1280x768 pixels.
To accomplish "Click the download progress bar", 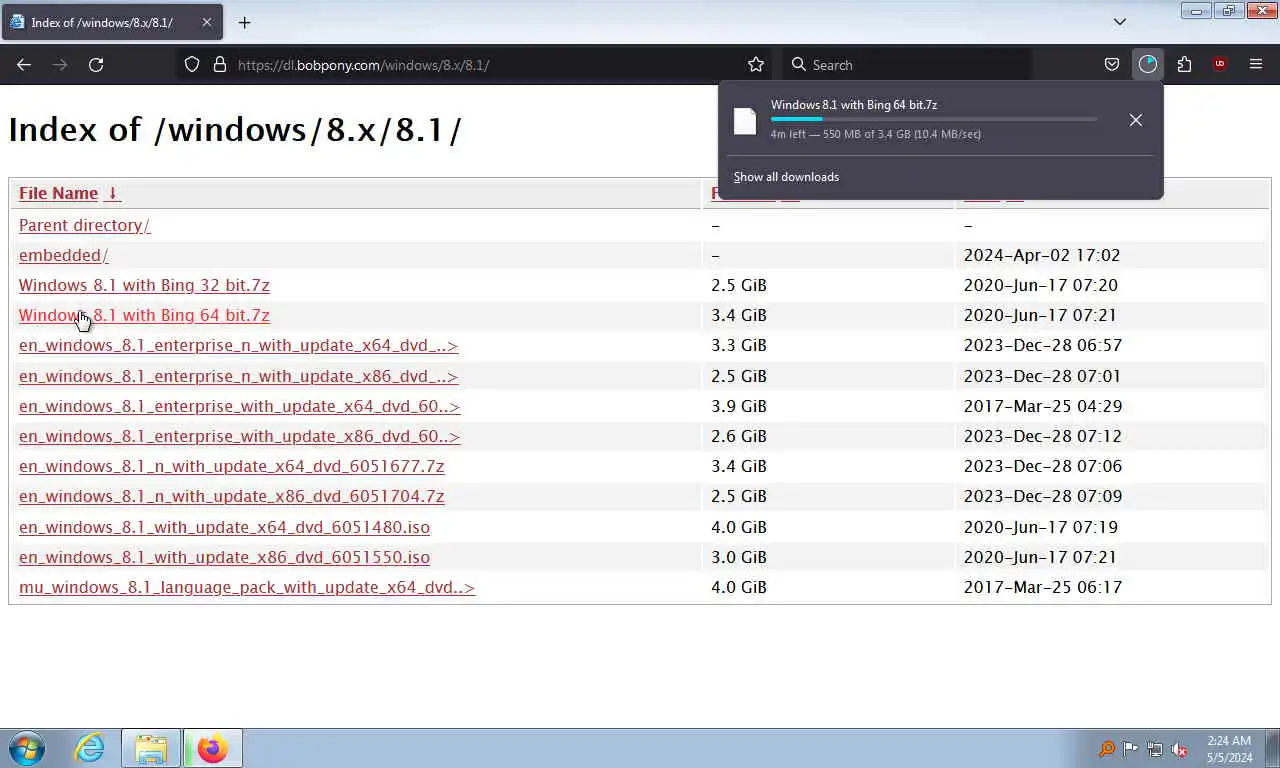I will [x=933, y=119].
